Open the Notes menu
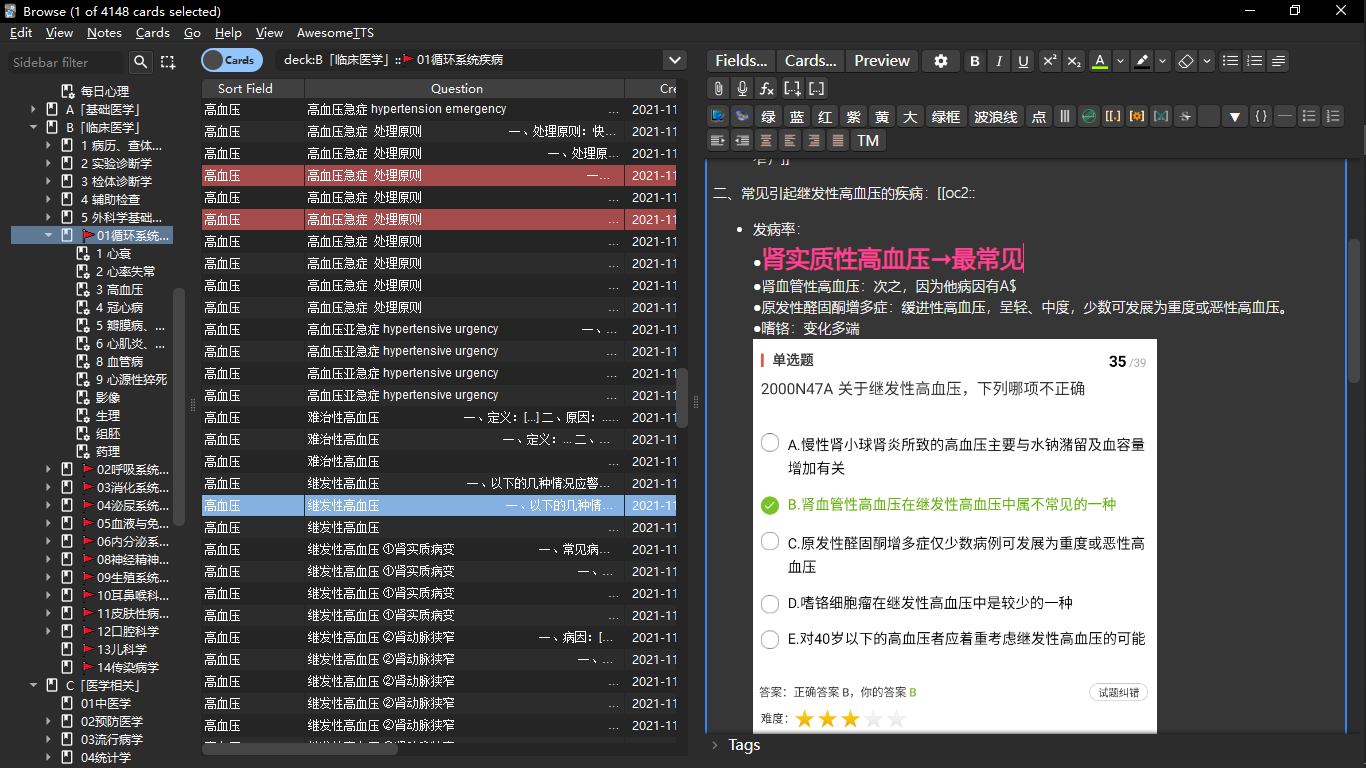The width and height of the screenshot is (1366, 768). click(x=104, y=33)
